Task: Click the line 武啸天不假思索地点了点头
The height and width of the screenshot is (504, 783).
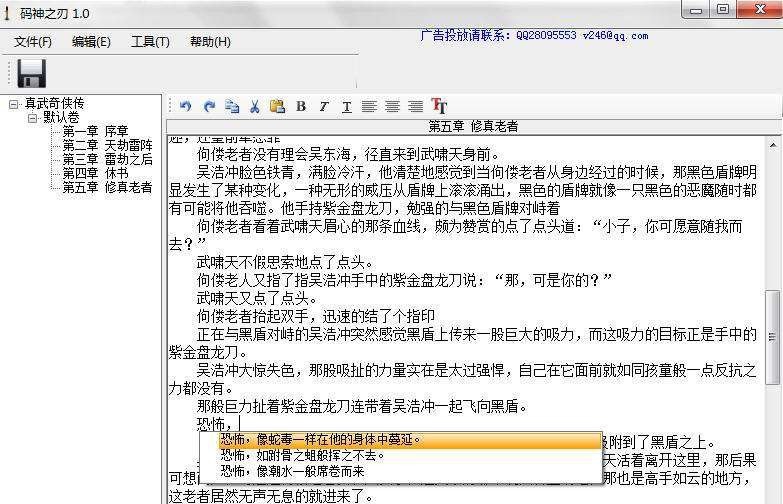Action: click(285, 262)
